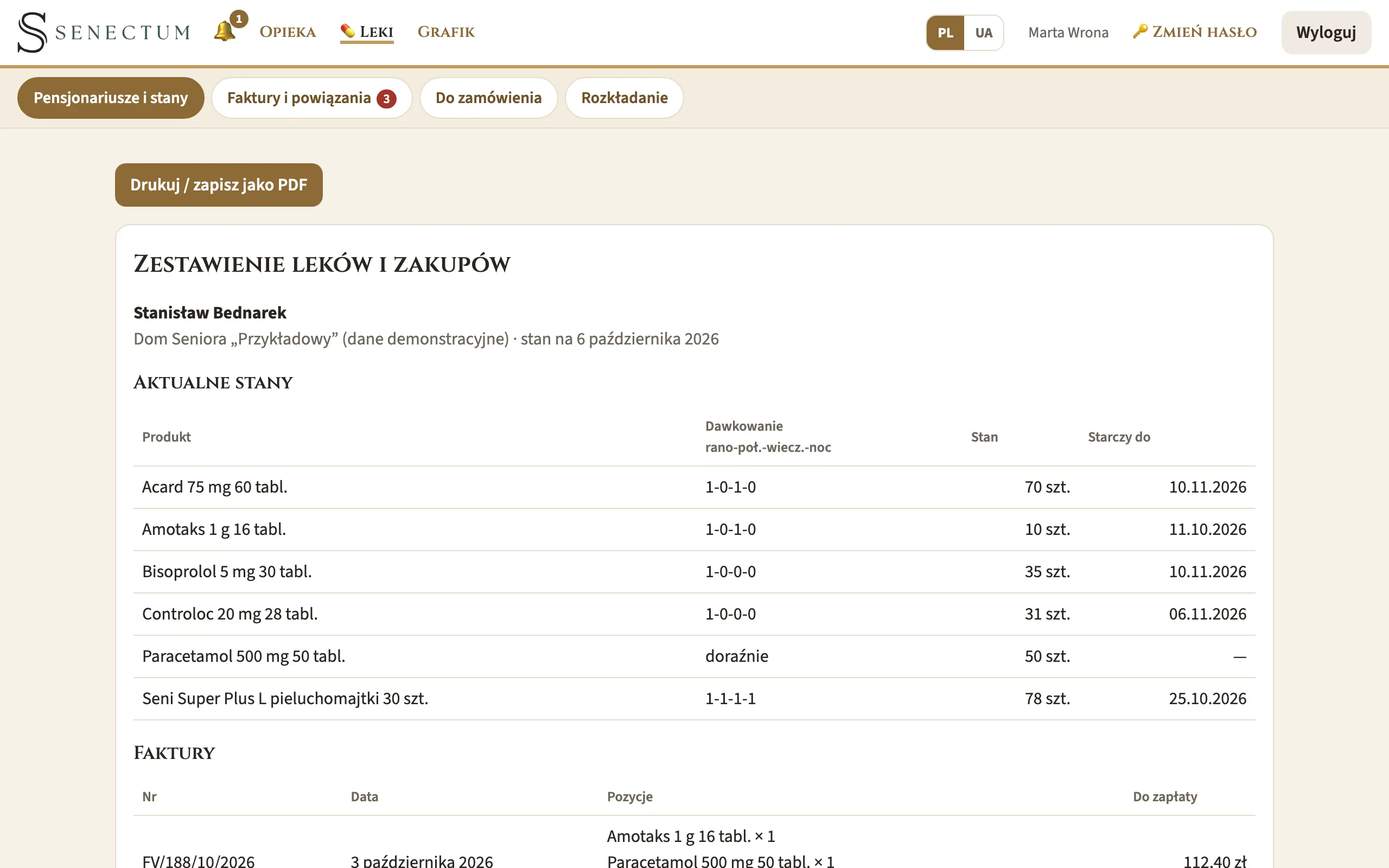1389x868 pixels.
Task: Select the Faktury i powiązania tab
Action: point(311,98)
